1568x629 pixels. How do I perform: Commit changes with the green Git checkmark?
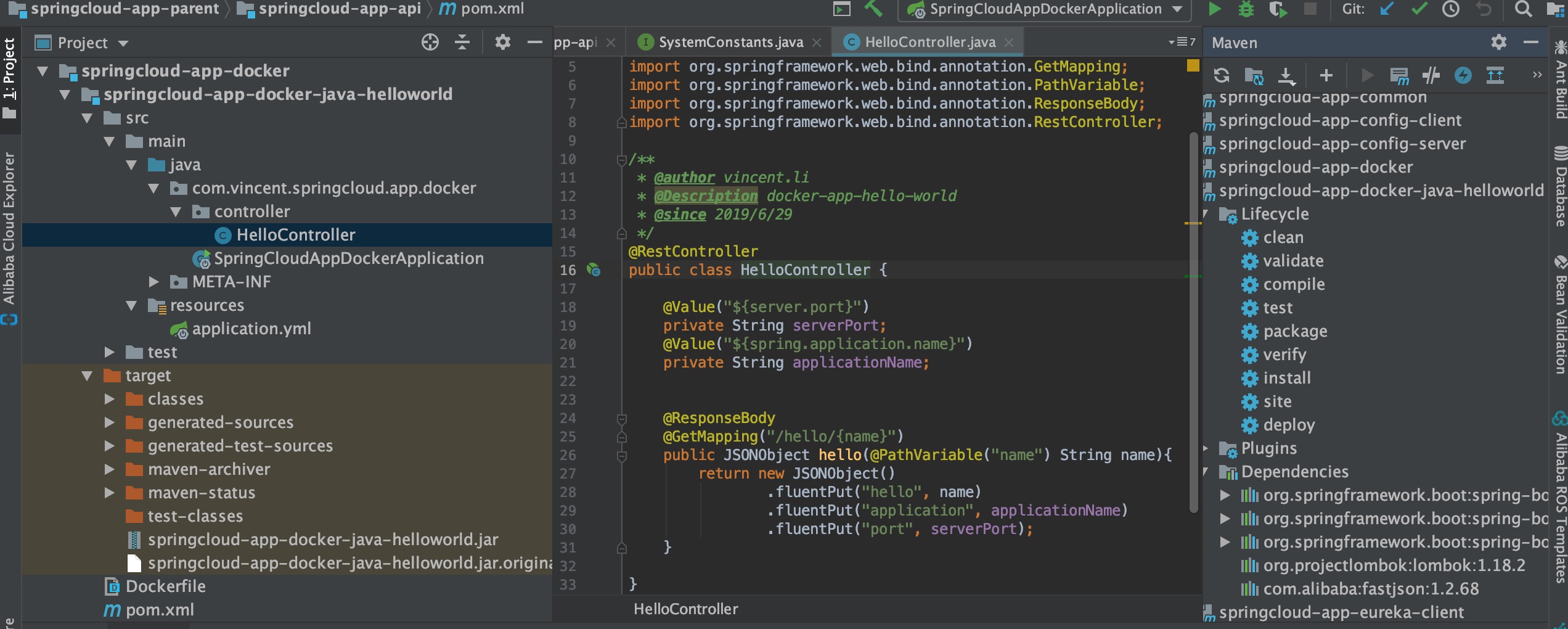(1419, 9)
